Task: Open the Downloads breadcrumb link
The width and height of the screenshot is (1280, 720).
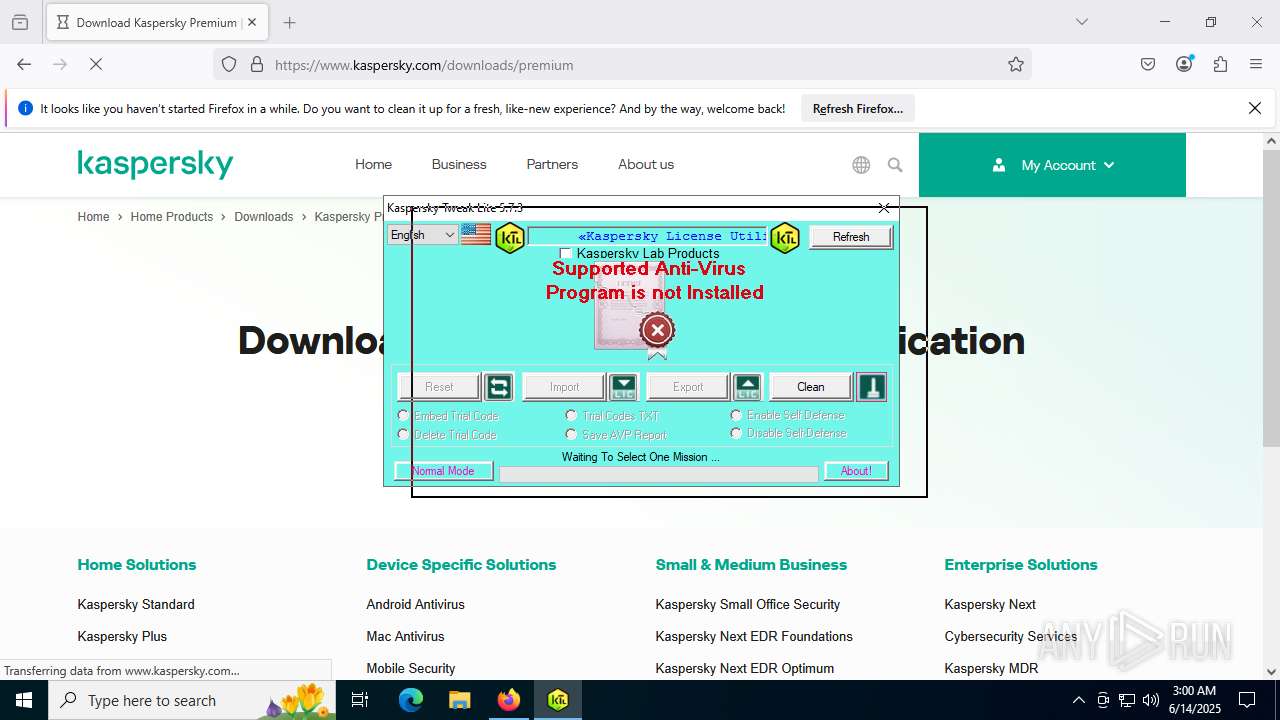Action: click(264, 216)
